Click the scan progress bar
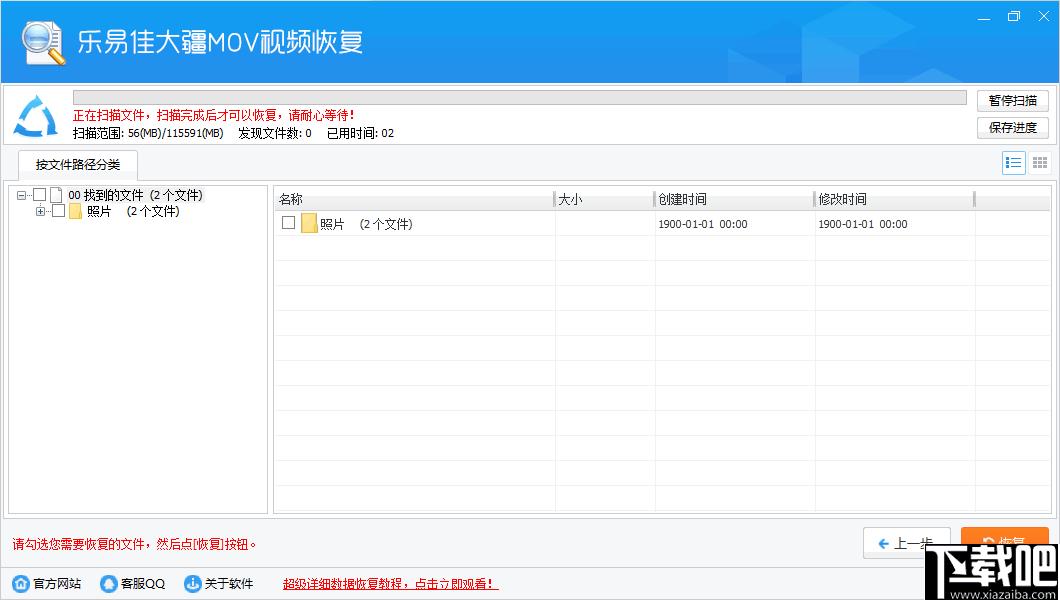1060x600 pixels. (519, 97)
